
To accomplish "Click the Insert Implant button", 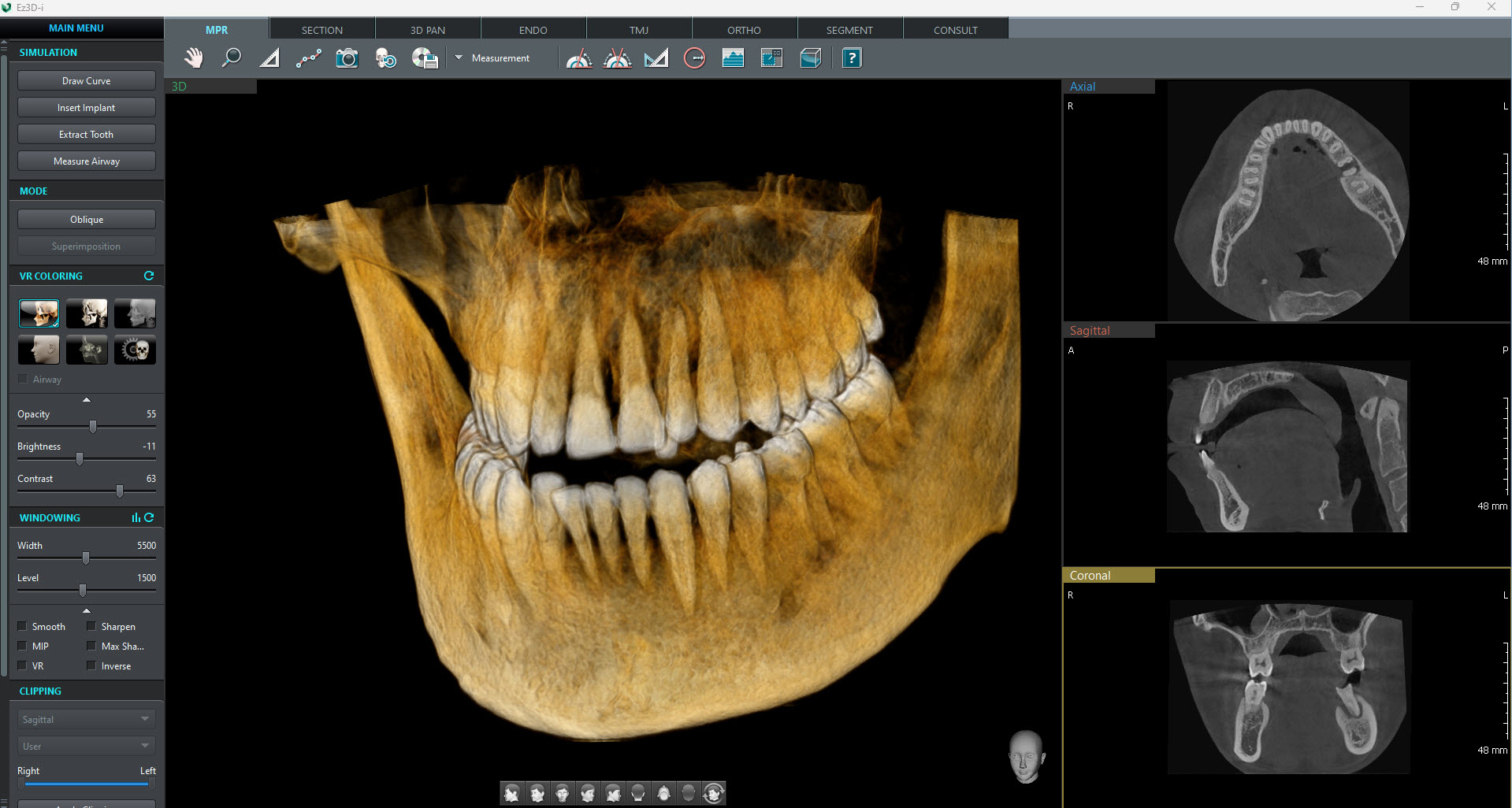I will click(86, 108).
